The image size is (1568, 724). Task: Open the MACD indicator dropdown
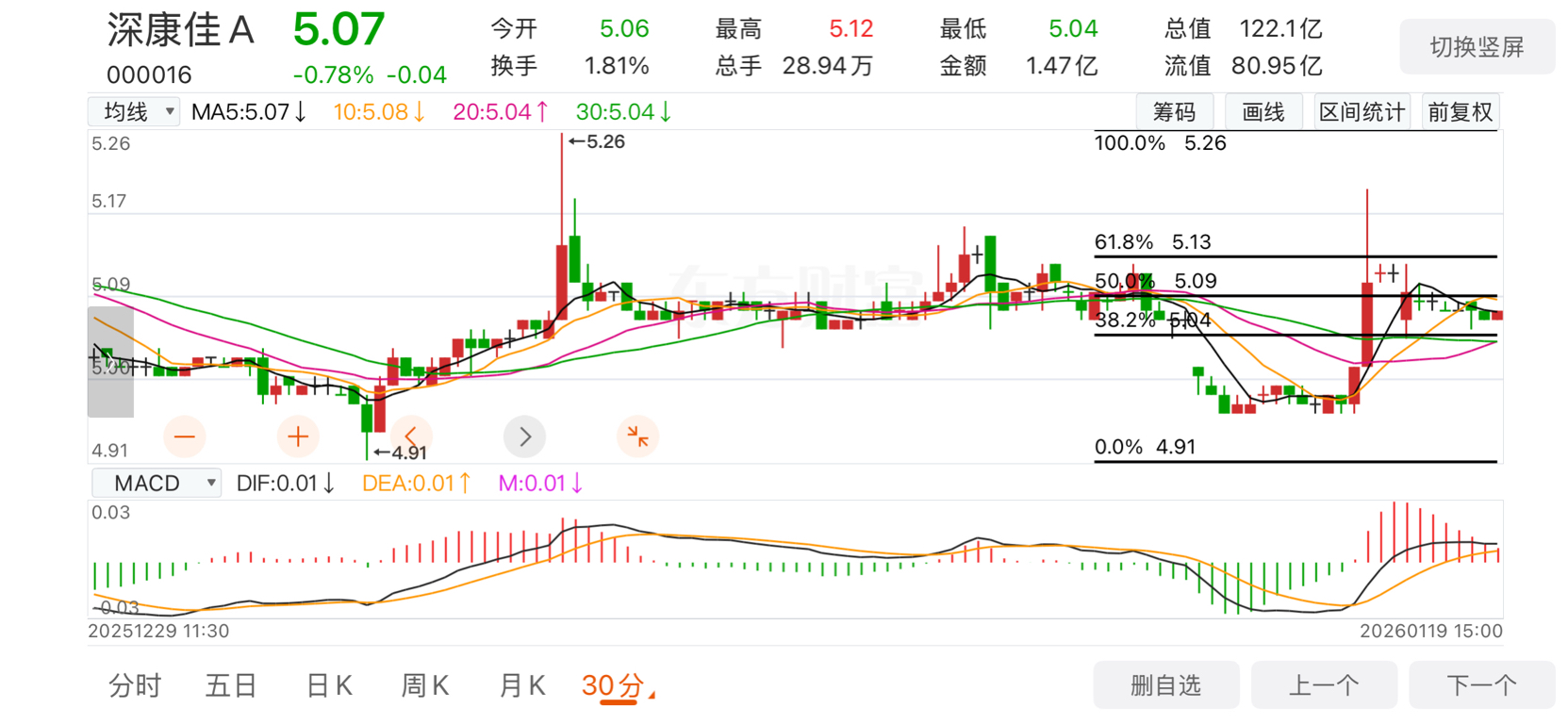[x=157, y=484]
